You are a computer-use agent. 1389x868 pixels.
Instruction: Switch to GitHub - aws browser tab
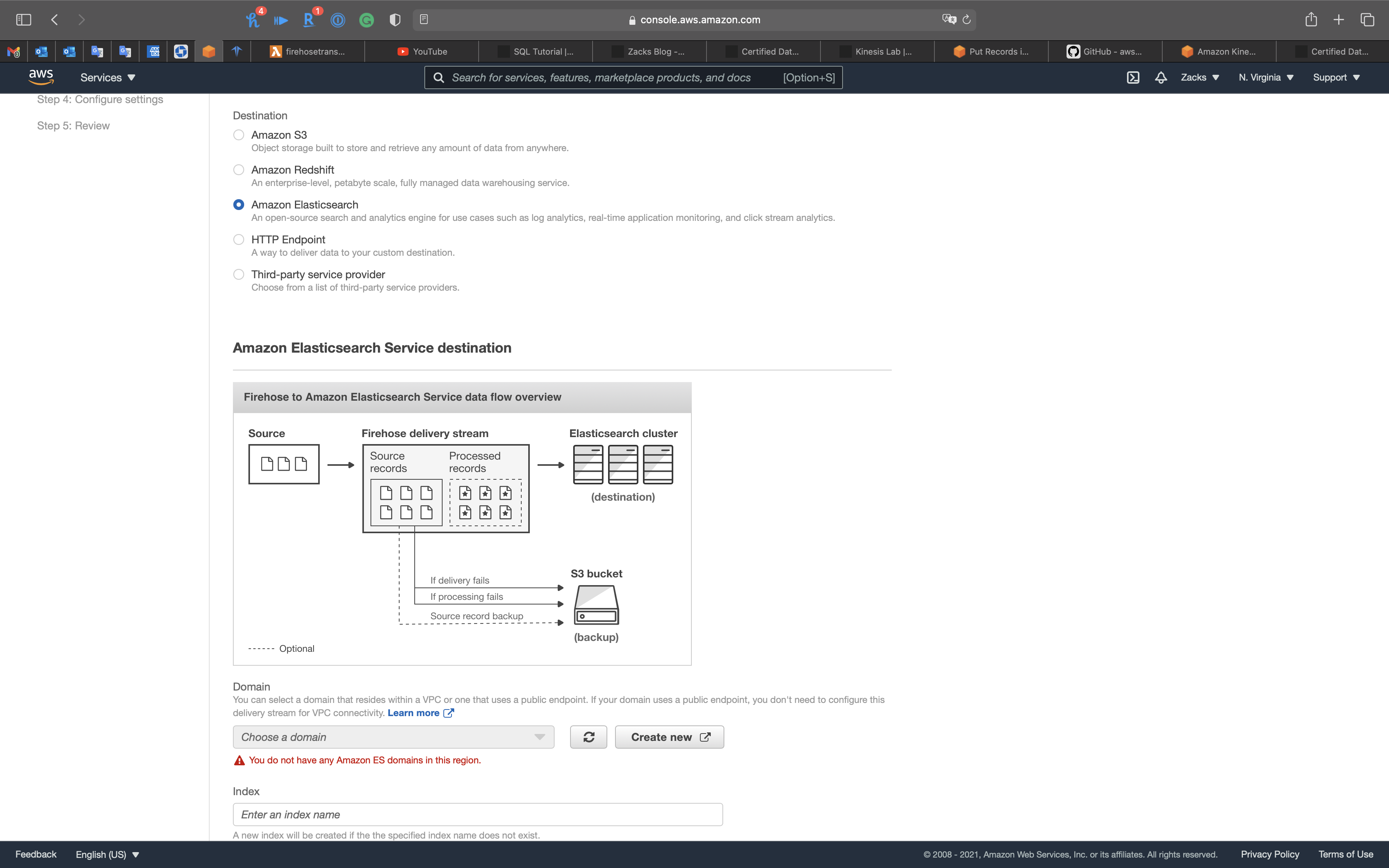pos(1105,52)
